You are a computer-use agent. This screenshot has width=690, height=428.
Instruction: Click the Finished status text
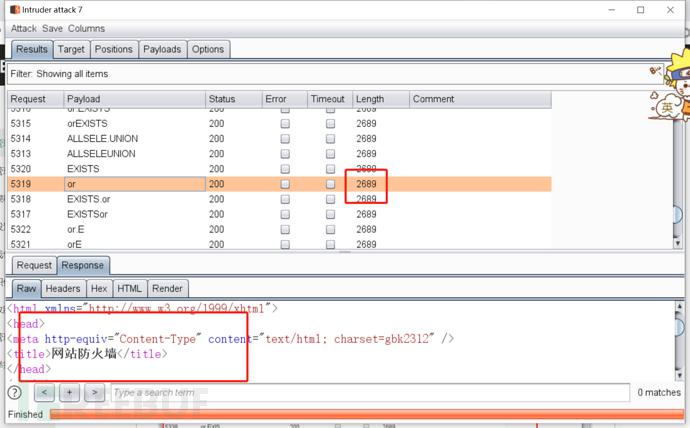[26, 414]
